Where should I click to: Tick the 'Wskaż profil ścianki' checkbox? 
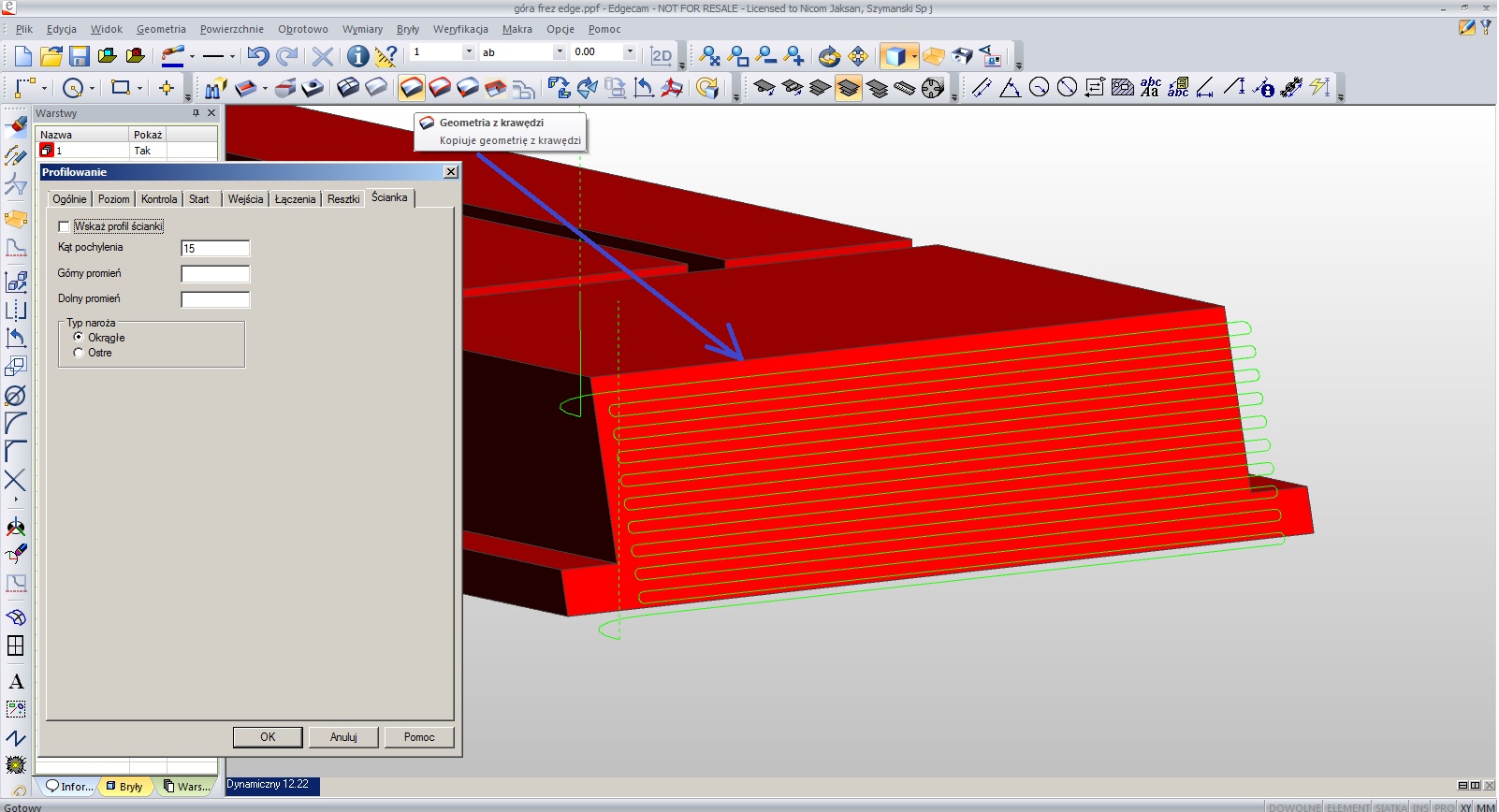[x=64, y=226]
